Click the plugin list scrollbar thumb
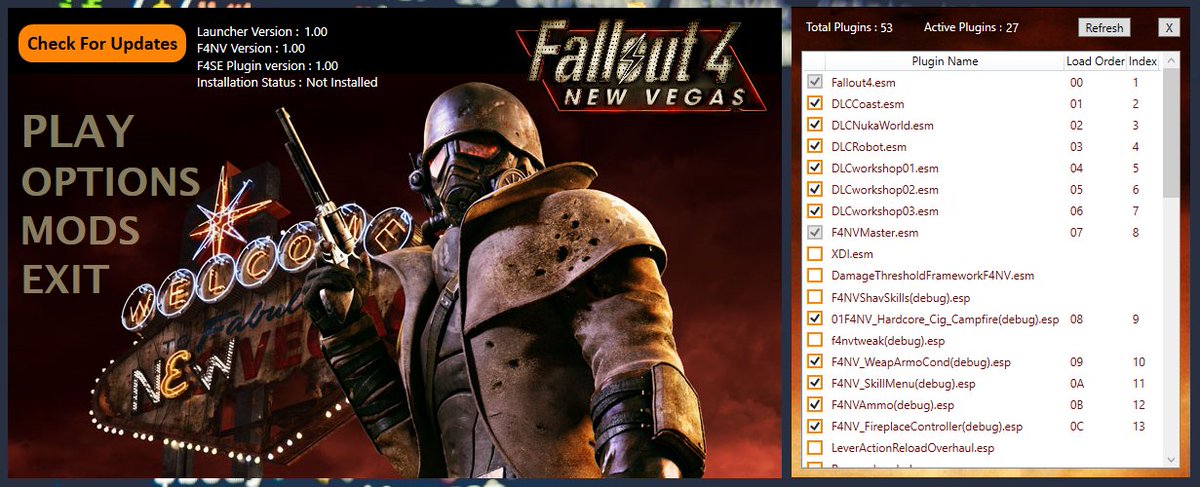The image size is (1200, 487). click(1170, 133)
